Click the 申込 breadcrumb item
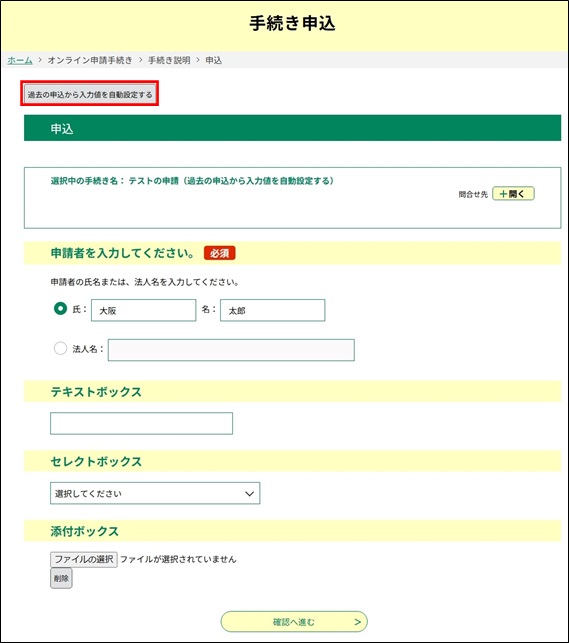569x643 pixels. (214, 60)
